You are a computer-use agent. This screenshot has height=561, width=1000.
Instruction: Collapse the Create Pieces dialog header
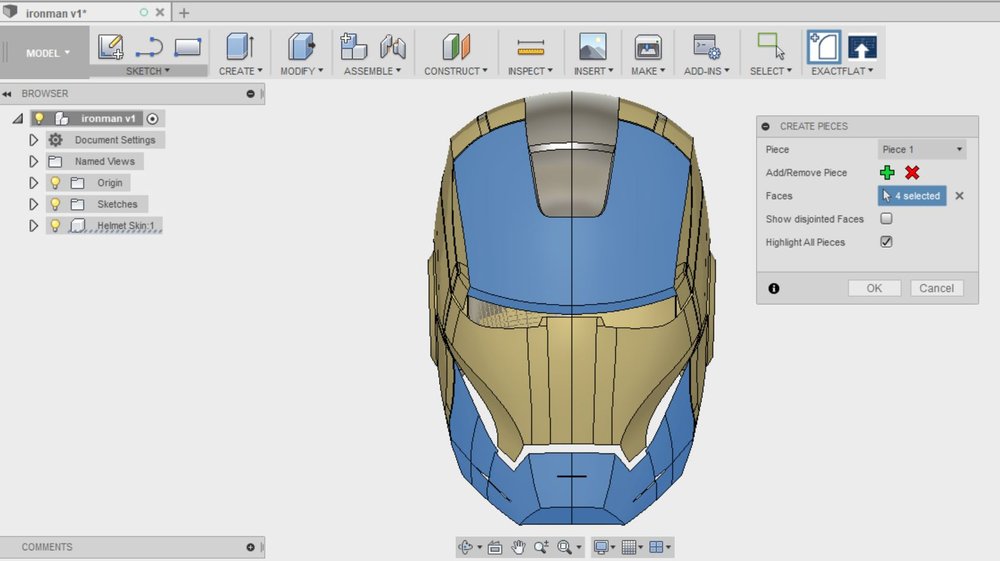click(765, 126)
